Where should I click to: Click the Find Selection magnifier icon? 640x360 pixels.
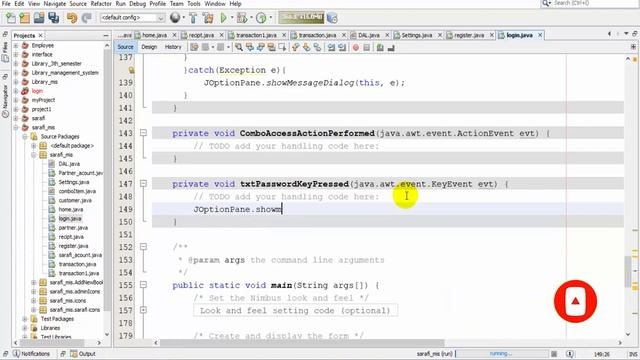(x=239, y=47)
